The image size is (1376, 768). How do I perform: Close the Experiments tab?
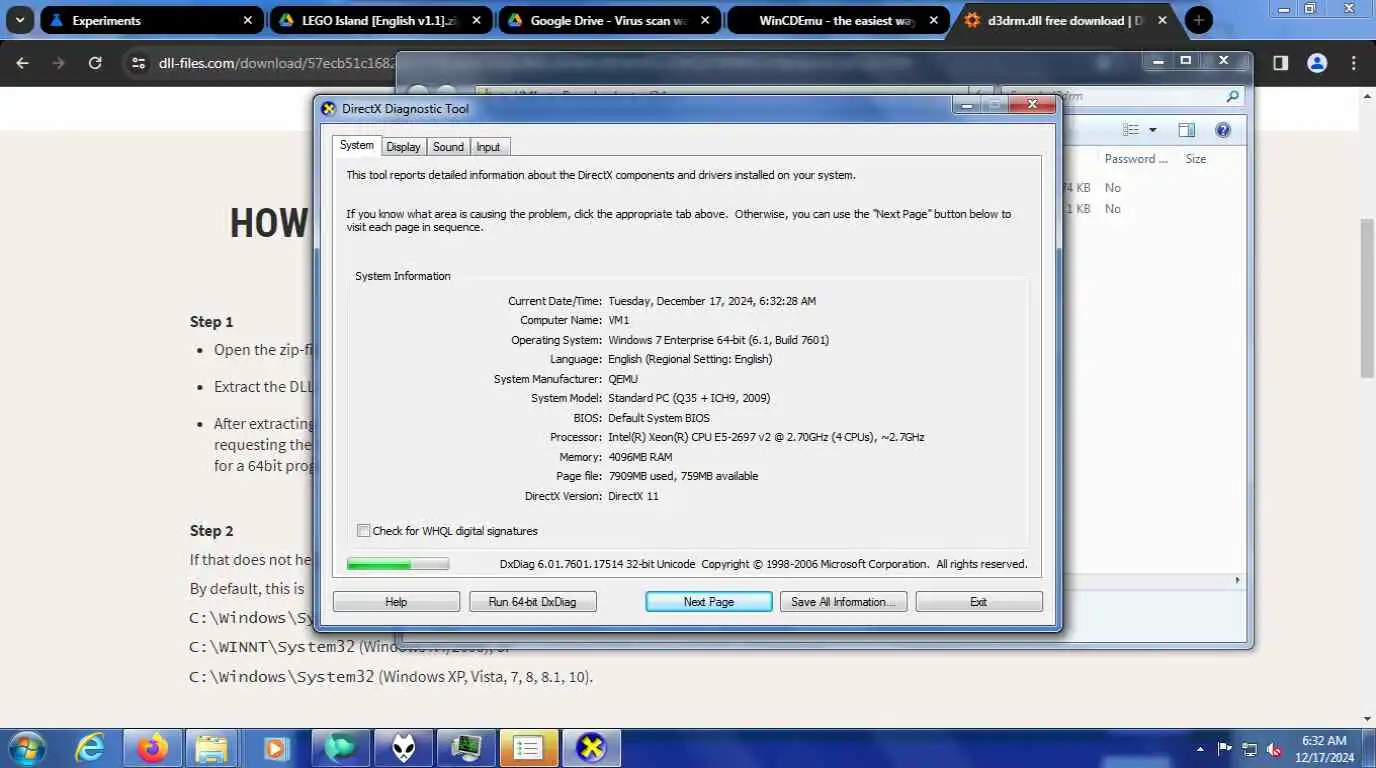tap(248, 20)
